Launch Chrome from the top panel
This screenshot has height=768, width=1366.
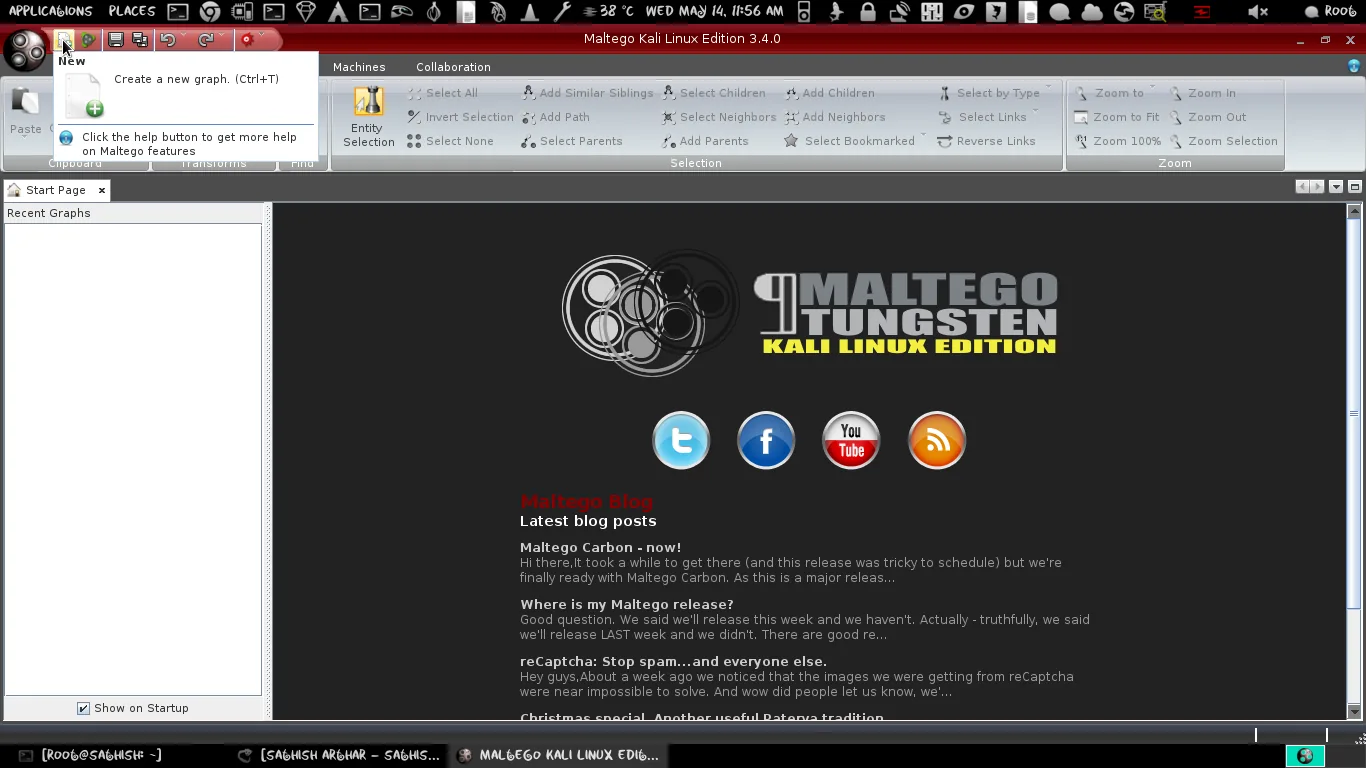pos(210,12)
